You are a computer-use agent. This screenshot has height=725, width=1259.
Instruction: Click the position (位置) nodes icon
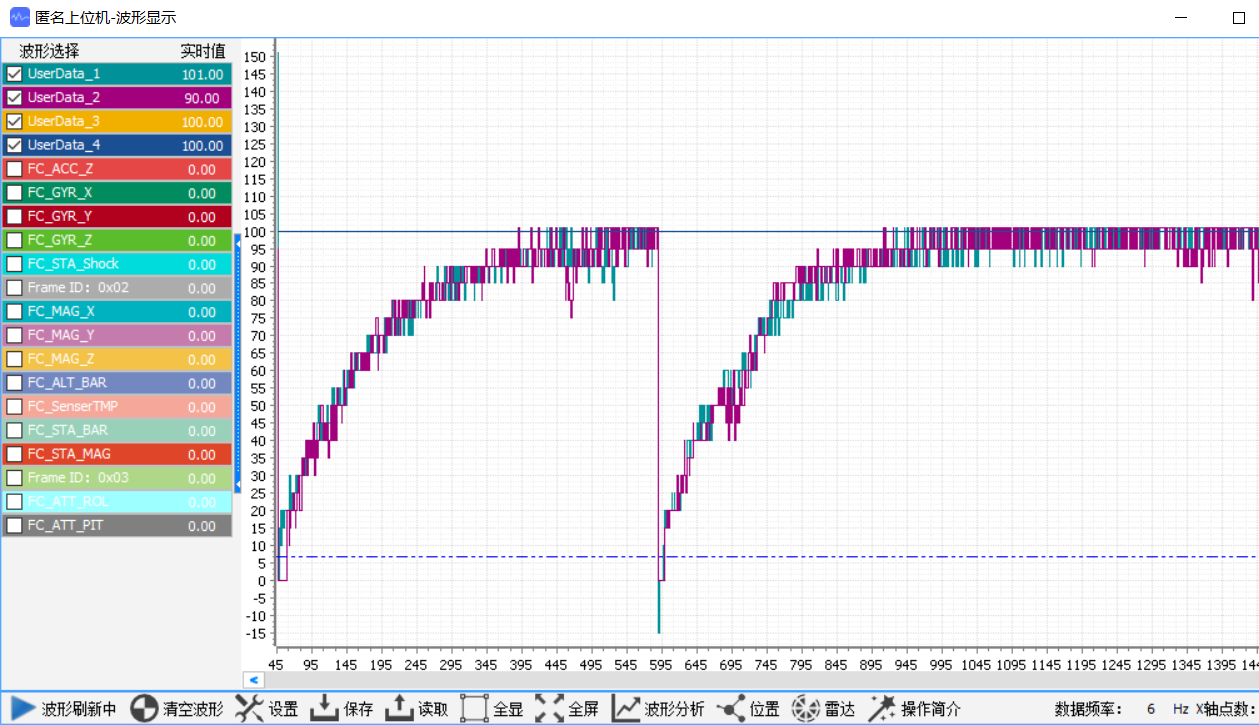click(731, 709)
